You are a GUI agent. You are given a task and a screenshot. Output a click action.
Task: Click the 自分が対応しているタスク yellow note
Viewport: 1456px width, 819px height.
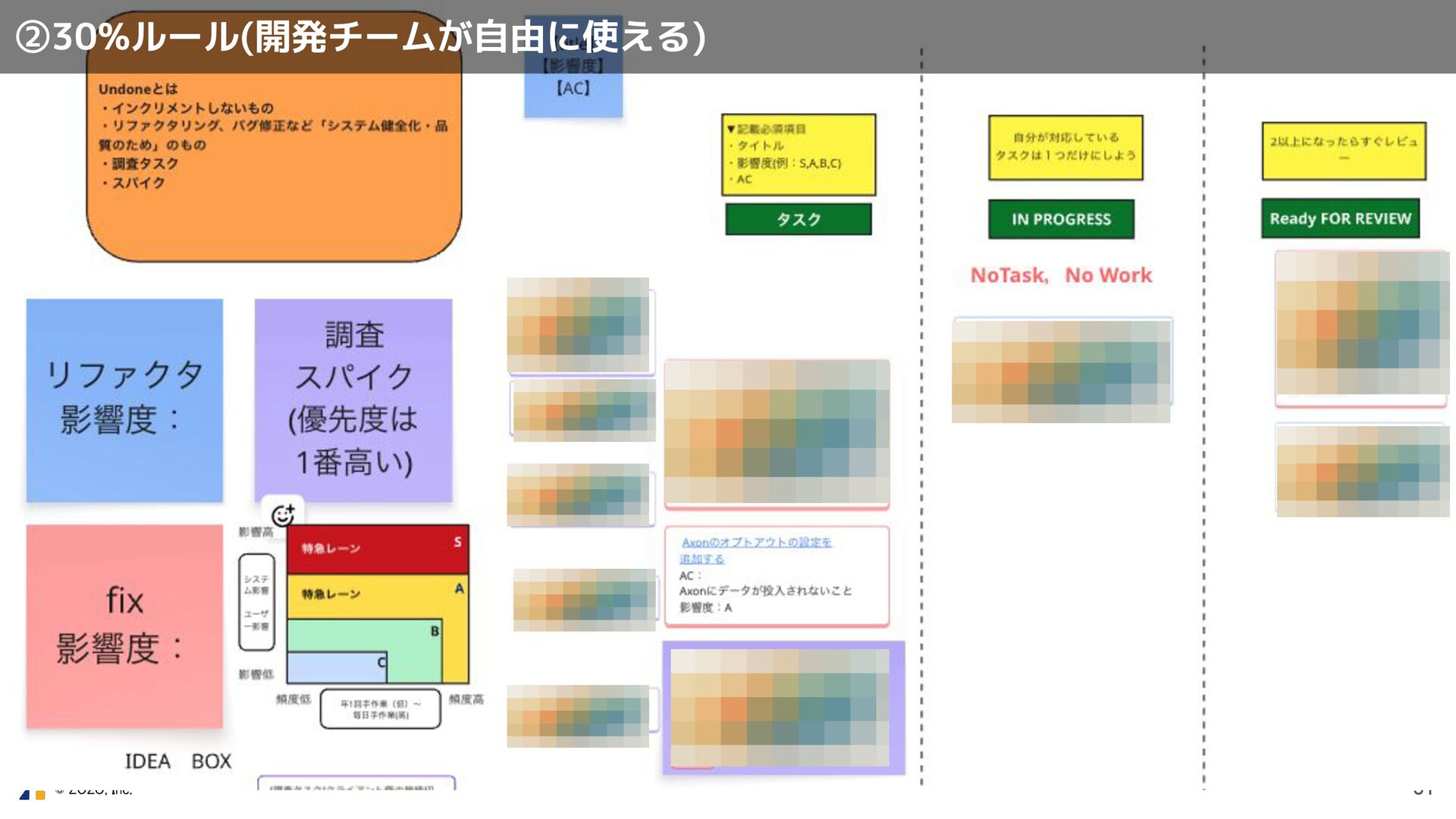point(1065,147)
